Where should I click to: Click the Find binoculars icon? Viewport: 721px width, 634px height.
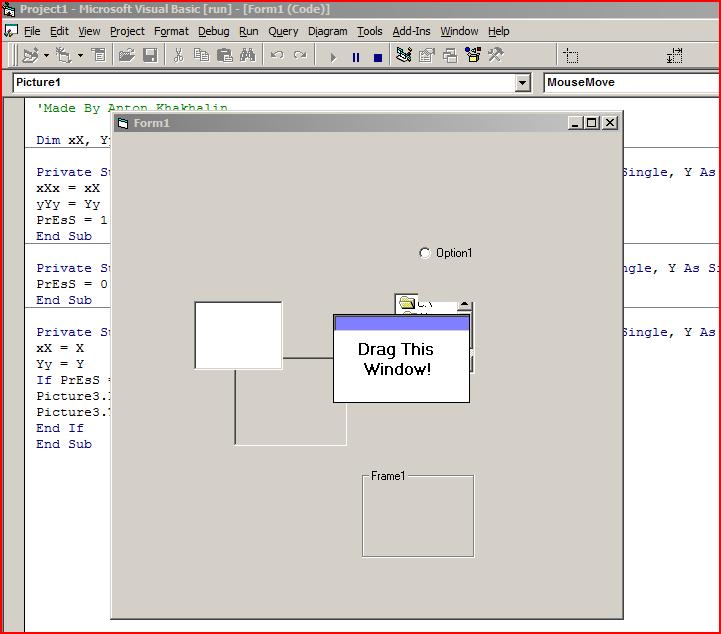tap(247, 56)
